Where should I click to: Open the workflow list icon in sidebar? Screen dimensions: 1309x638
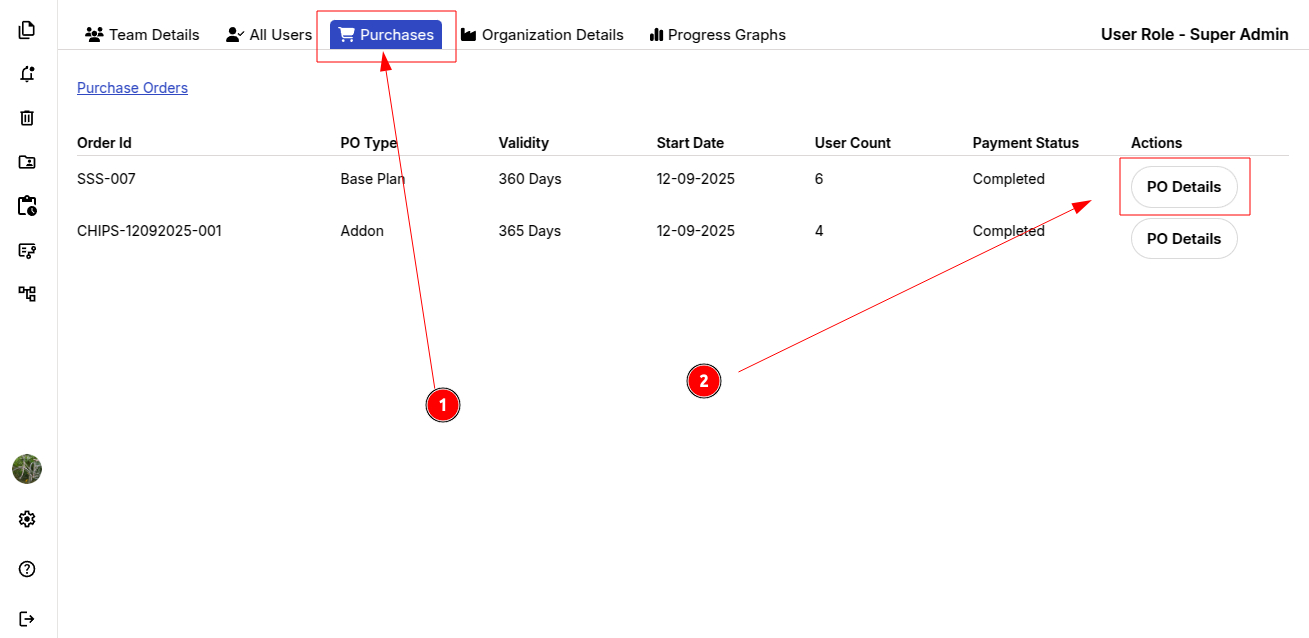tap(27, 250)
